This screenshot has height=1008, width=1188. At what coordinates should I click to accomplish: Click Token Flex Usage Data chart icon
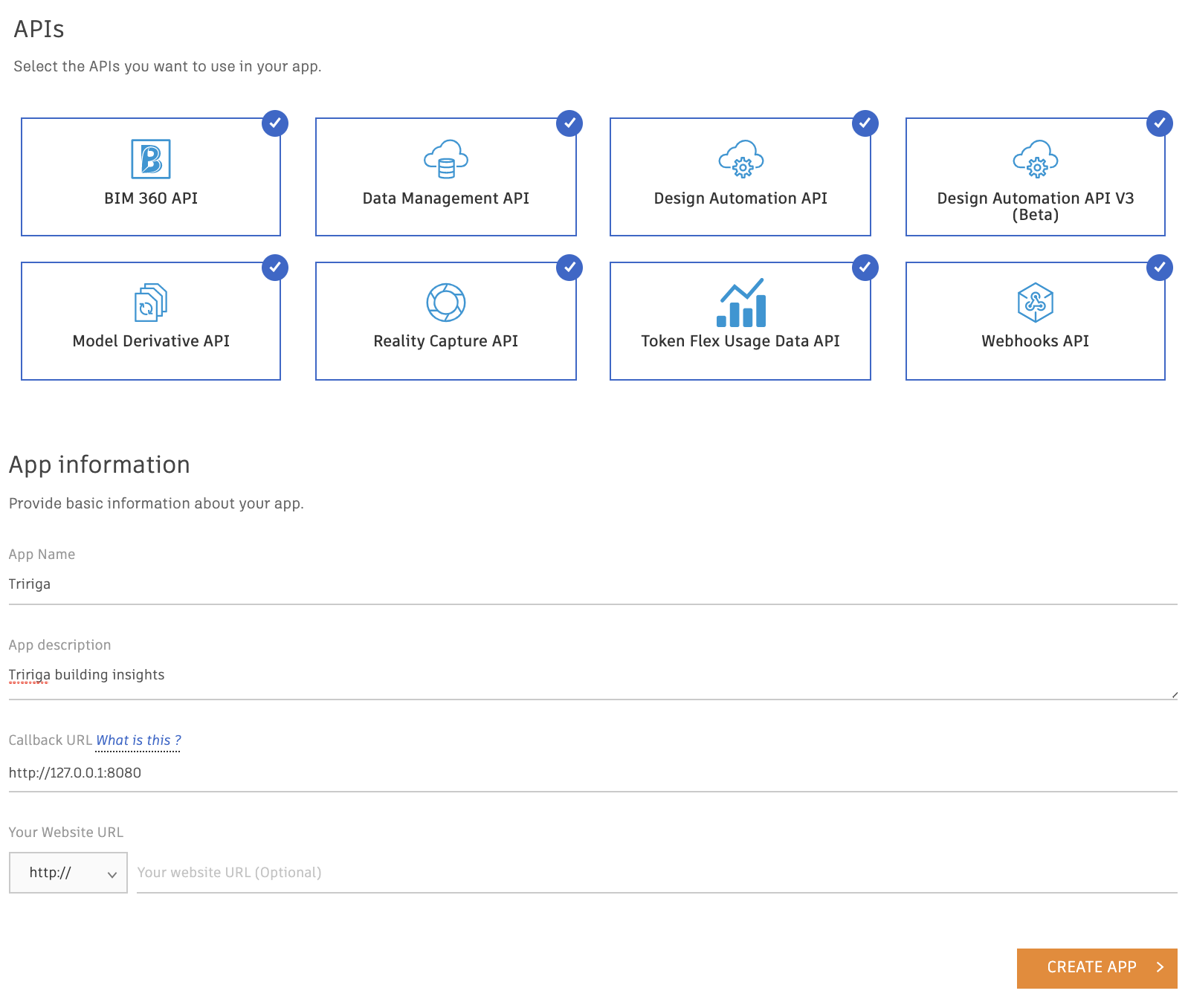point(741,303)
